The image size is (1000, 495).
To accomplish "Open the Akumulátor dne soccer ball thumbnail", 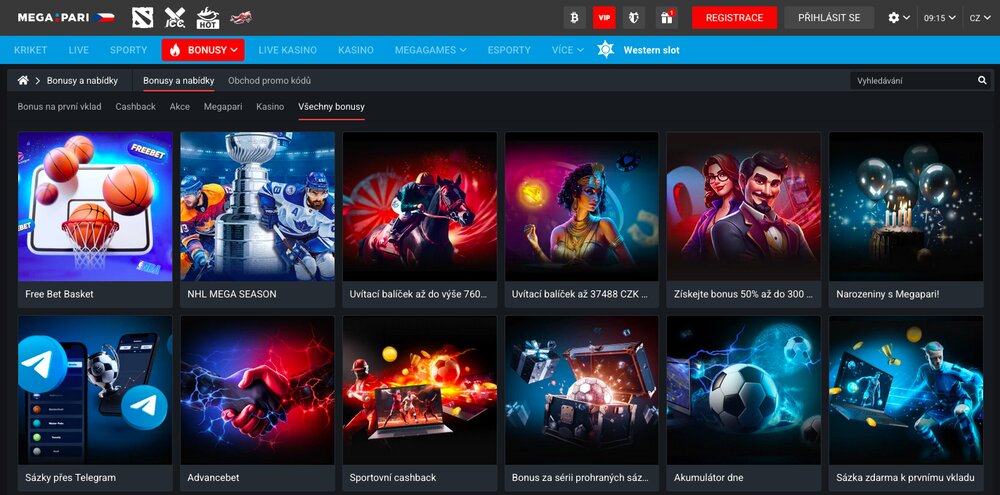I will tap(744, 390).
